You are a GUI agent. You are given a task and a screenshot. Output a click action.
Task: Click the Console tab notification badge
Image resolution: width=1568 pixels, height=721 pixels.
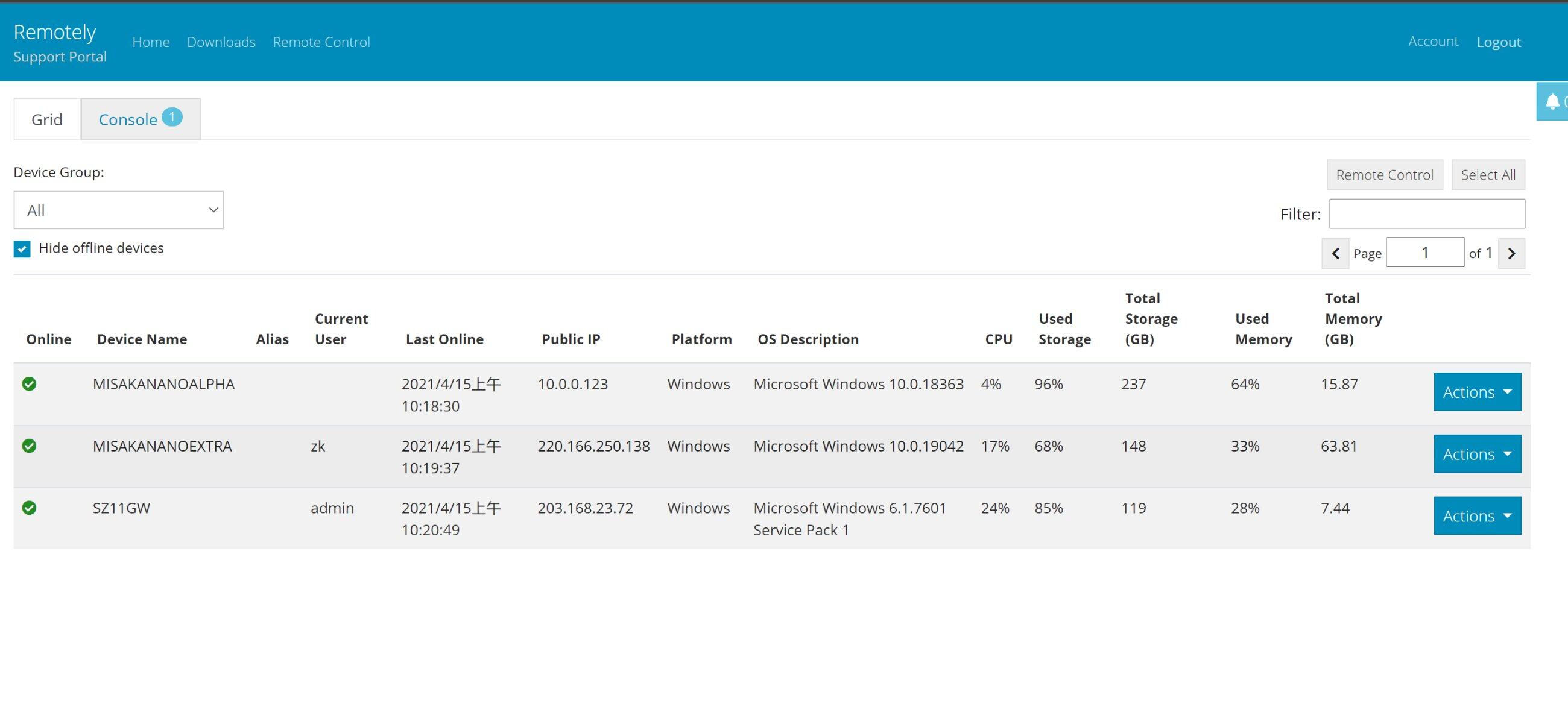pyautogui.click(x=172, y=116)
